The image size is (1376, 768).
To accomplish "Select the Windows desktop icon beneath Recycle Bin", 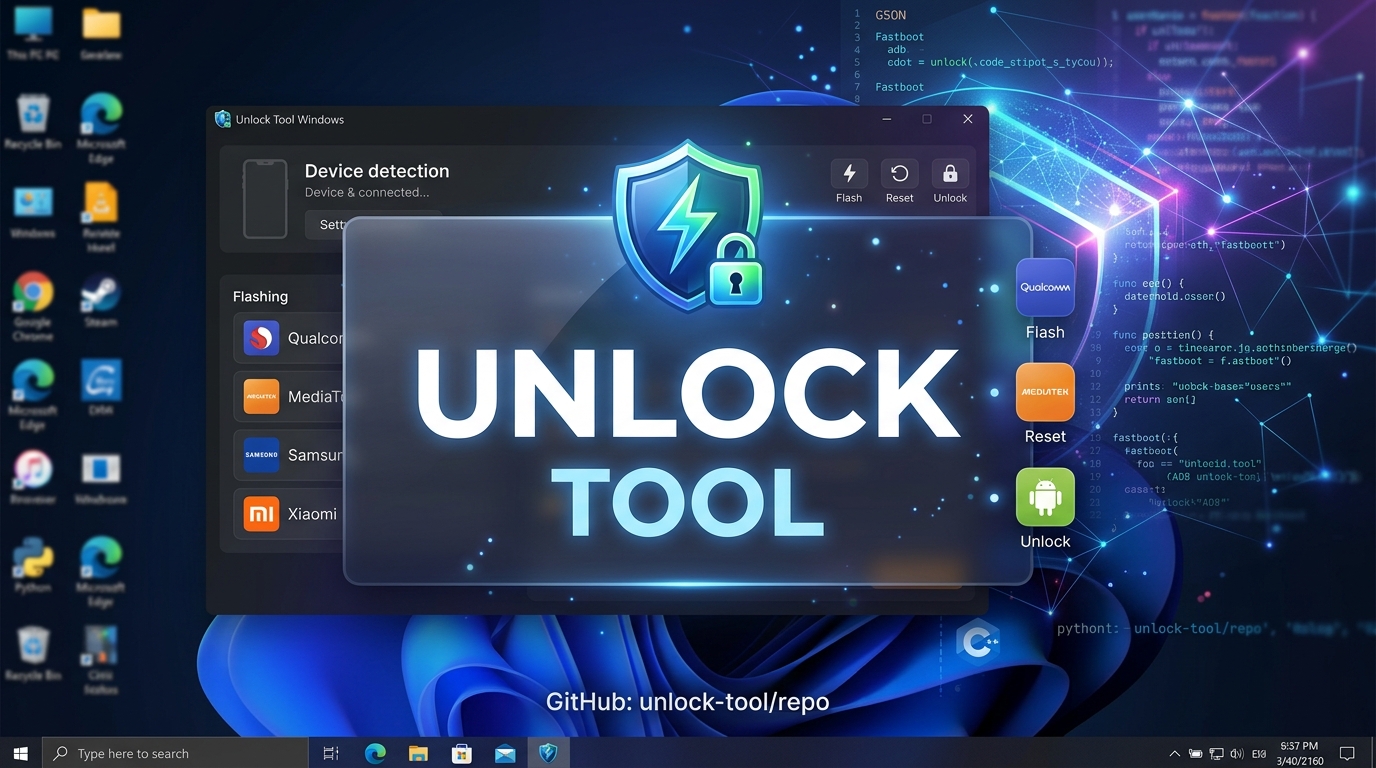I will point(33,211).
